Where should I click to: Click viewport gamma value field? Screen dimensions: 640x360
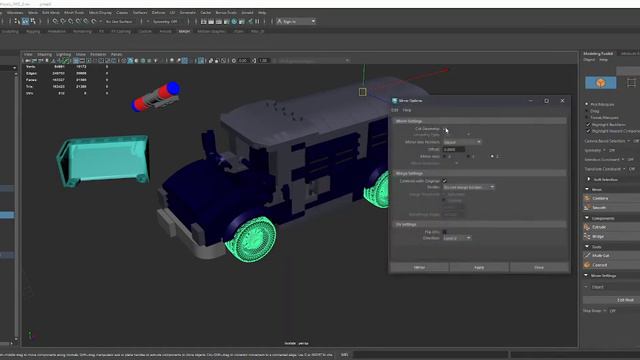[x=263, y=60]
